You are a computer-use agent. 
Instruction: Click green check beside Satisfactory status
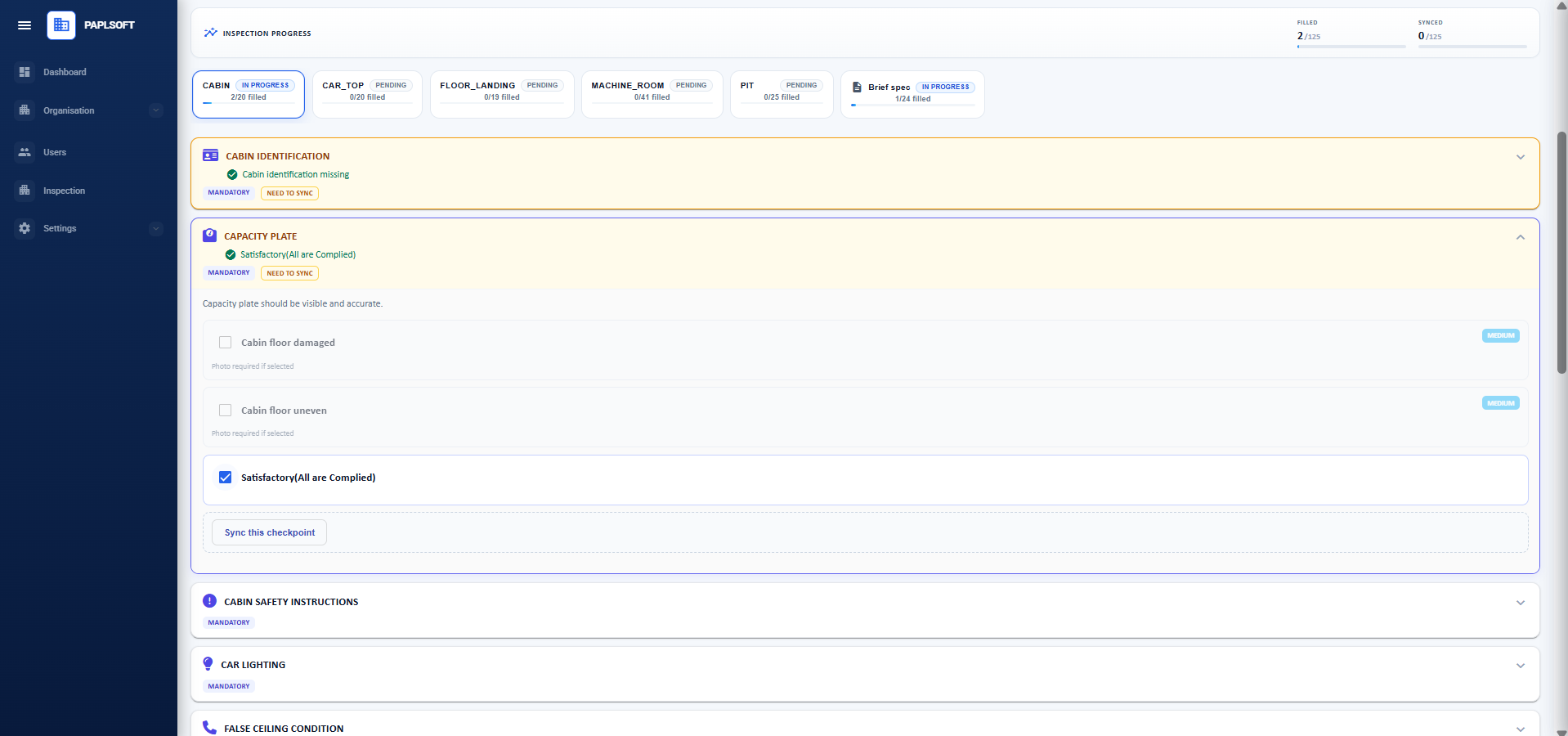tap(231, 254)
